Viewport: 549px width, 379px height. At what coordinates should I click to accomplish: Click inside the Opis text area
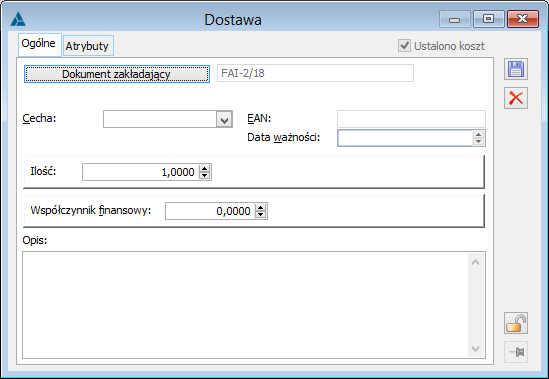(245, 305)
